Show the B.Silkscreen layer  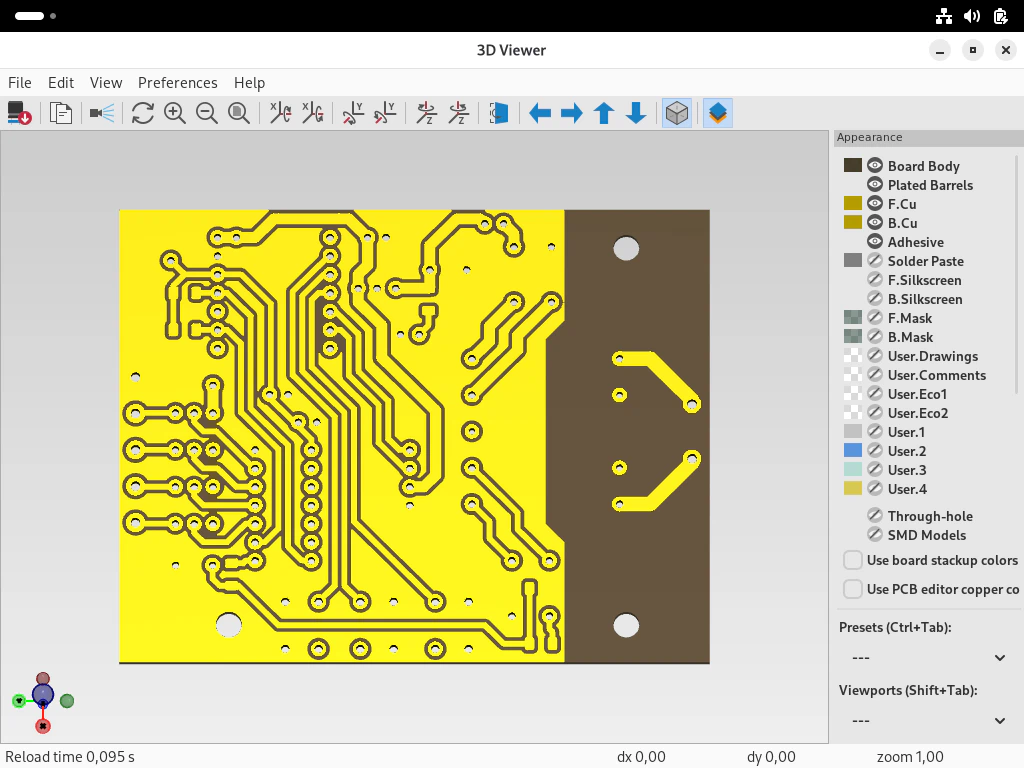(x=874, y=298)
